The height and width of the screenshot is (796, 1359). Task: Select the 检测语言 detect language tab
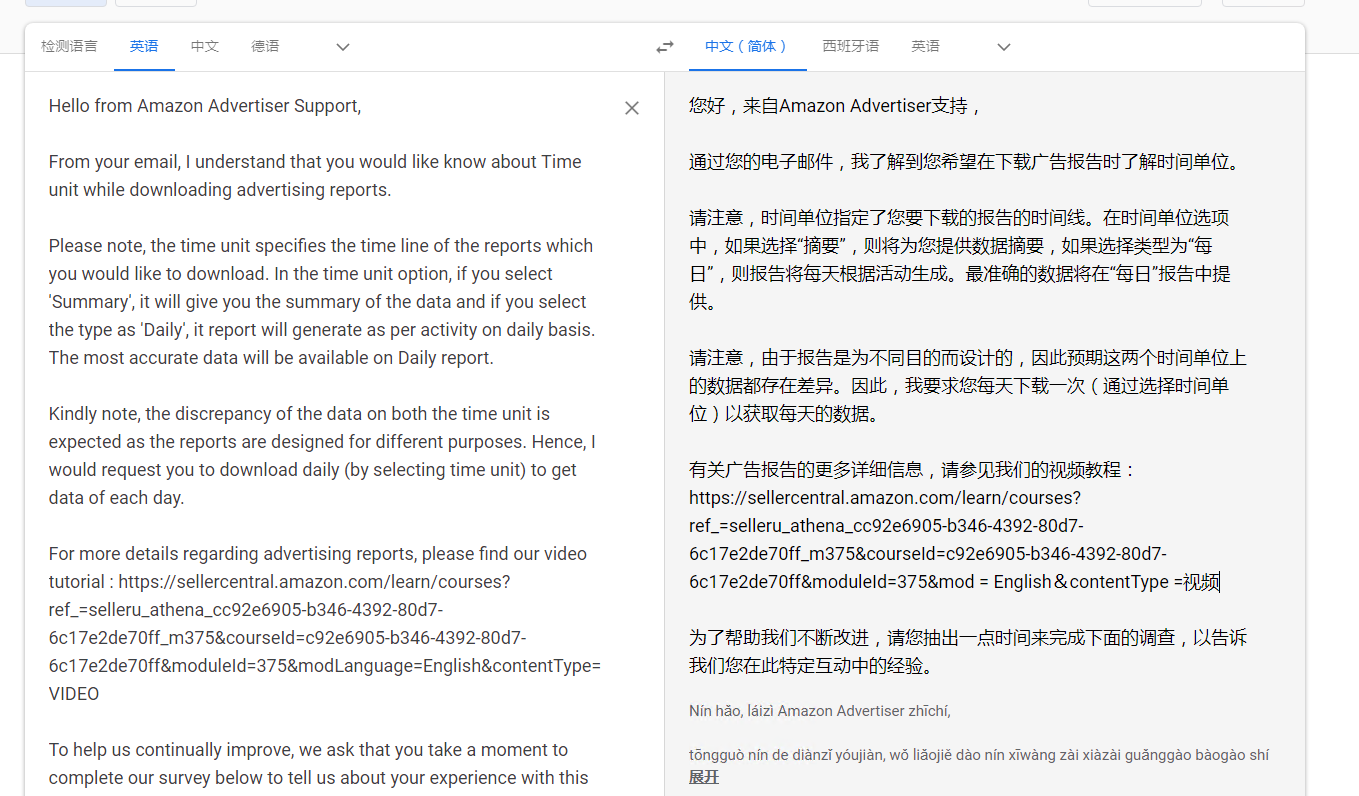pyautogui.click(x=69, y=46)
